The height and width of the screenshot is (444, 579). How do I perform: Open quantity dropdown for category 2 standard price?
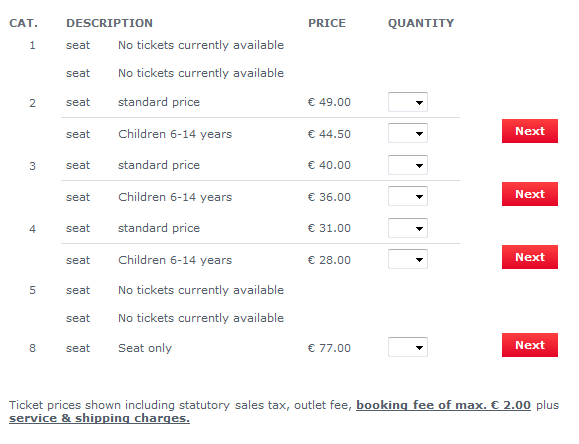click(x=408, y=102)
